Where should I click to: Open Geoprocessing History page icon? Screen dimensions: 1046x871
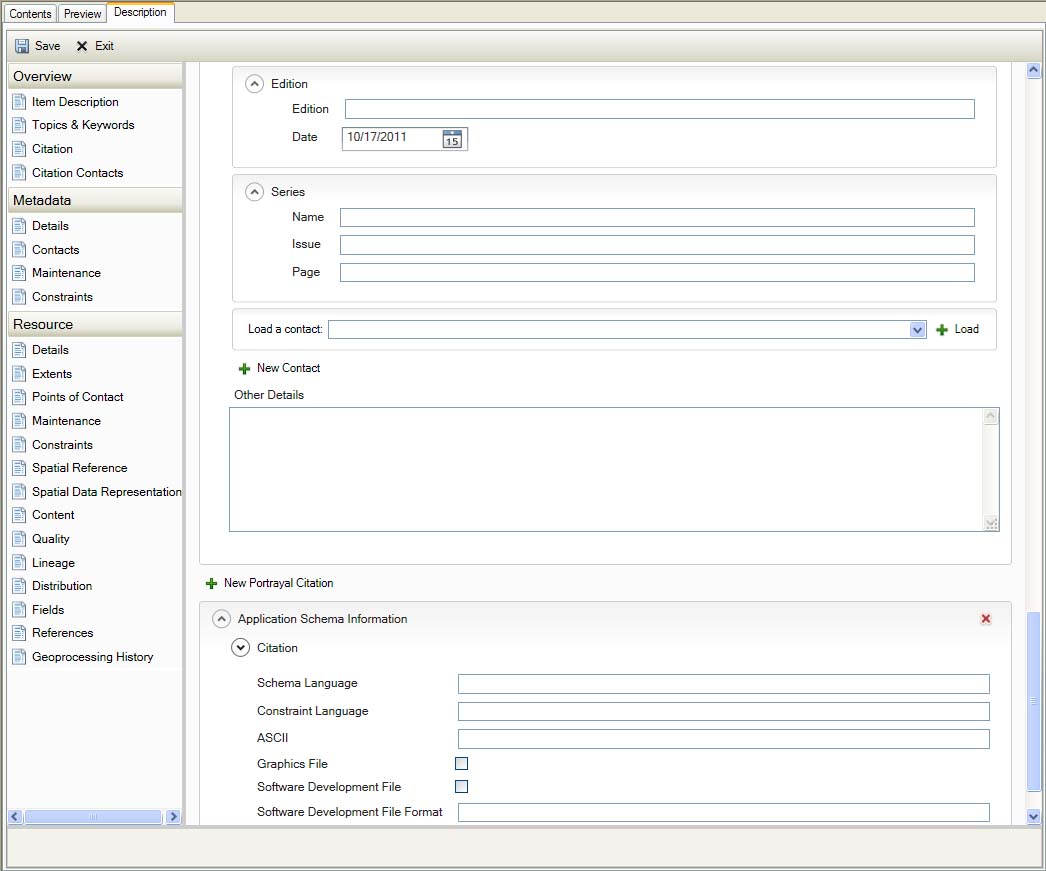(x=19, y=657)
